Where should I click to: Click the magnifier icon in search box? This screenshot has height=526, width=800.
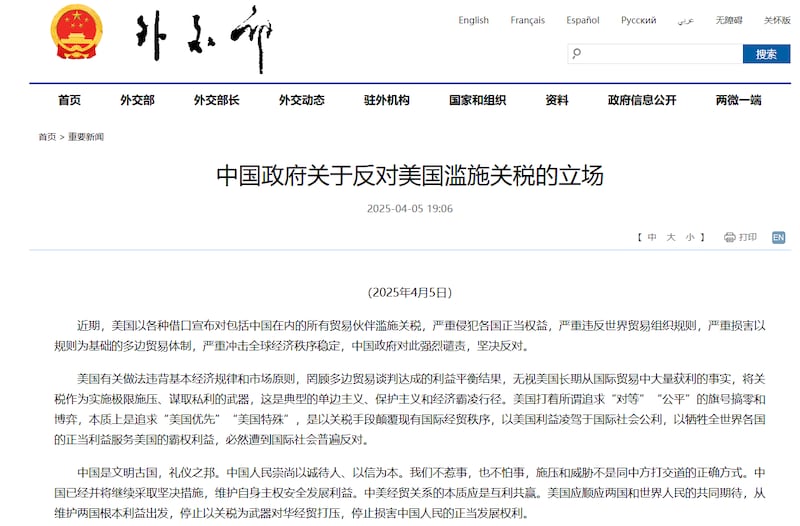tap(577, 54)
